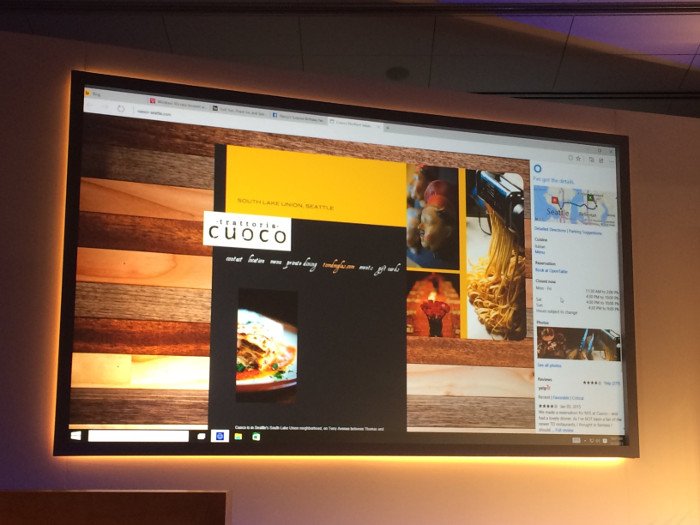Click the pasta machine photo
This screenshot has width=700, height=525.
point(495,254)
